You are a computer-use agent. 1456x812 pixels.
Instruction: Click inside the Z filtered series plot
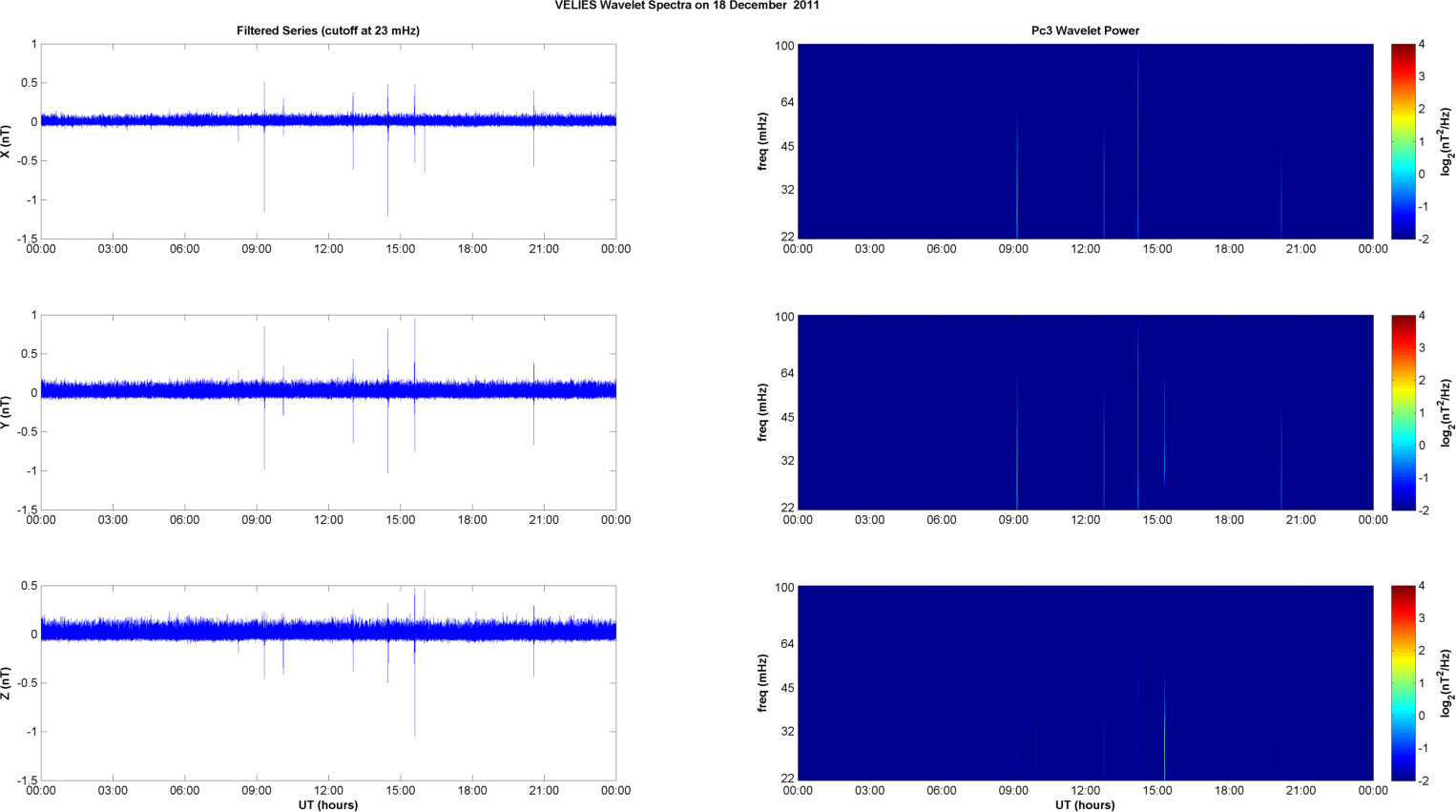[x=328, y=682]
